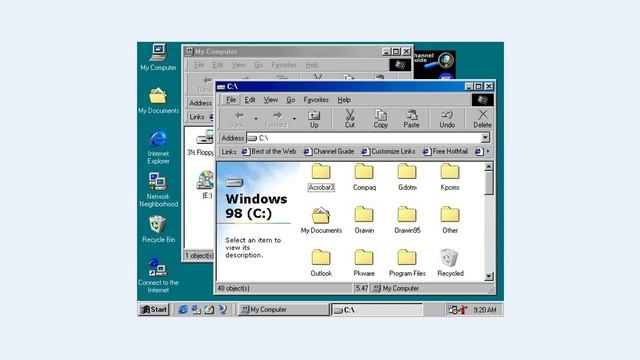The image size is (640, 360).
Task: Open the Channel Guide link
Action: 329,151
